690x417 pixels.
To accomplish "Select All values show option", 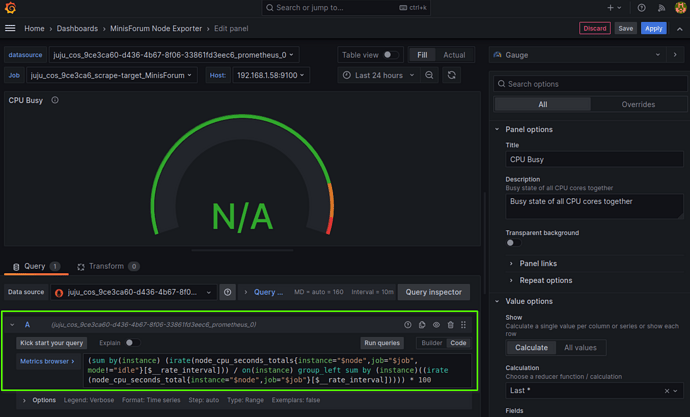I will tap(580, 348).
